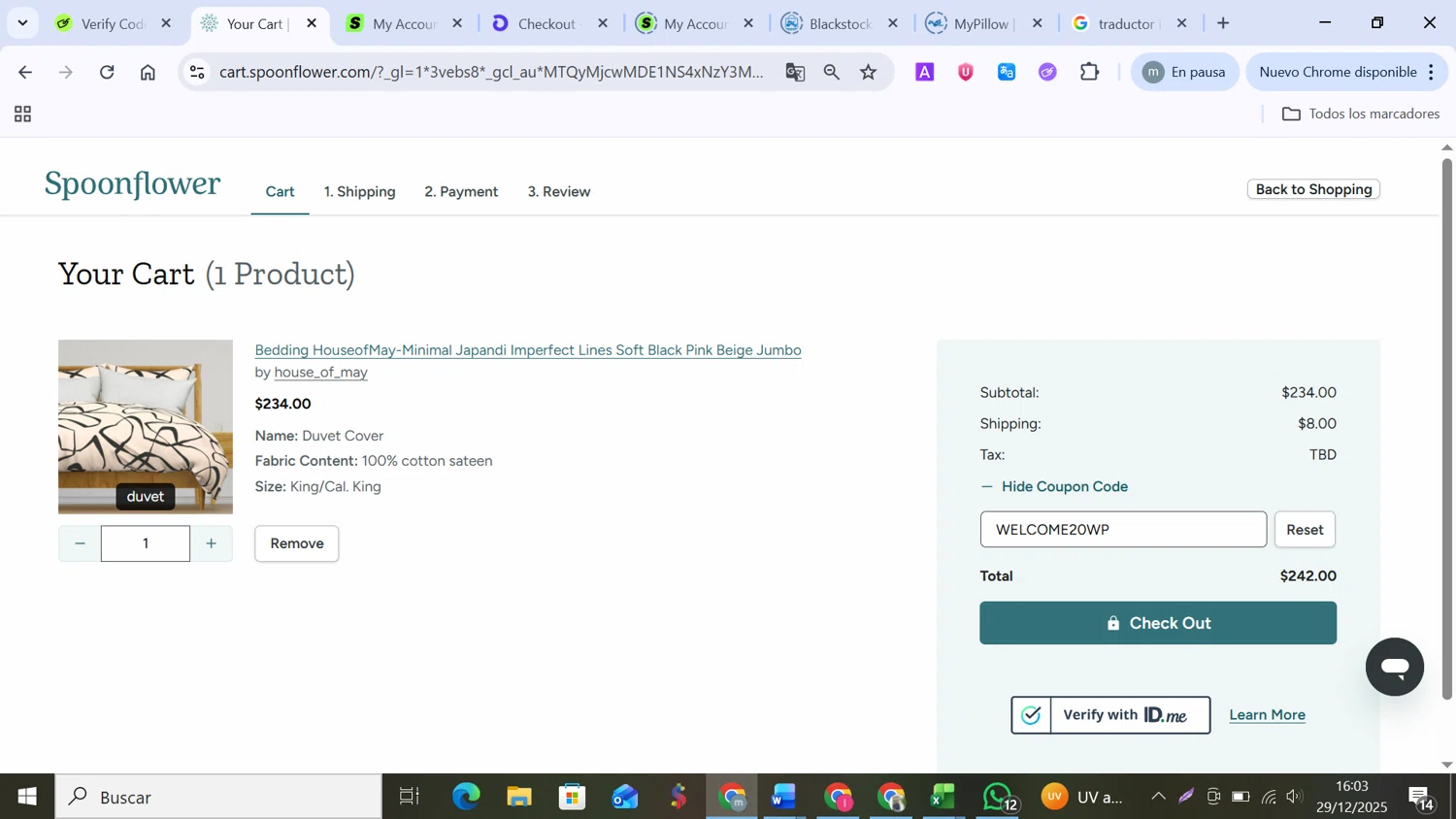Open Todos los marcadores folder
The image size is (1456, 819).
point(1361,115)
